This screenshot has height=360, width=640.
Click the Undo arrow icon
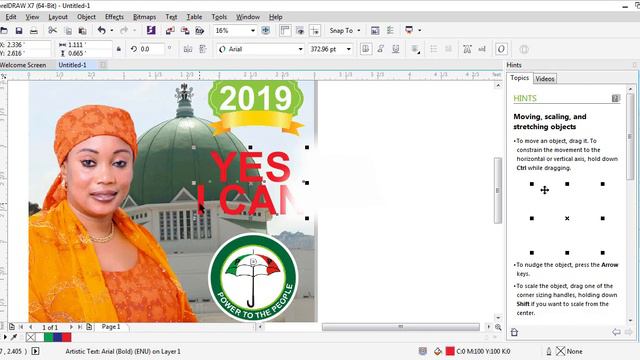coord(102,30)
